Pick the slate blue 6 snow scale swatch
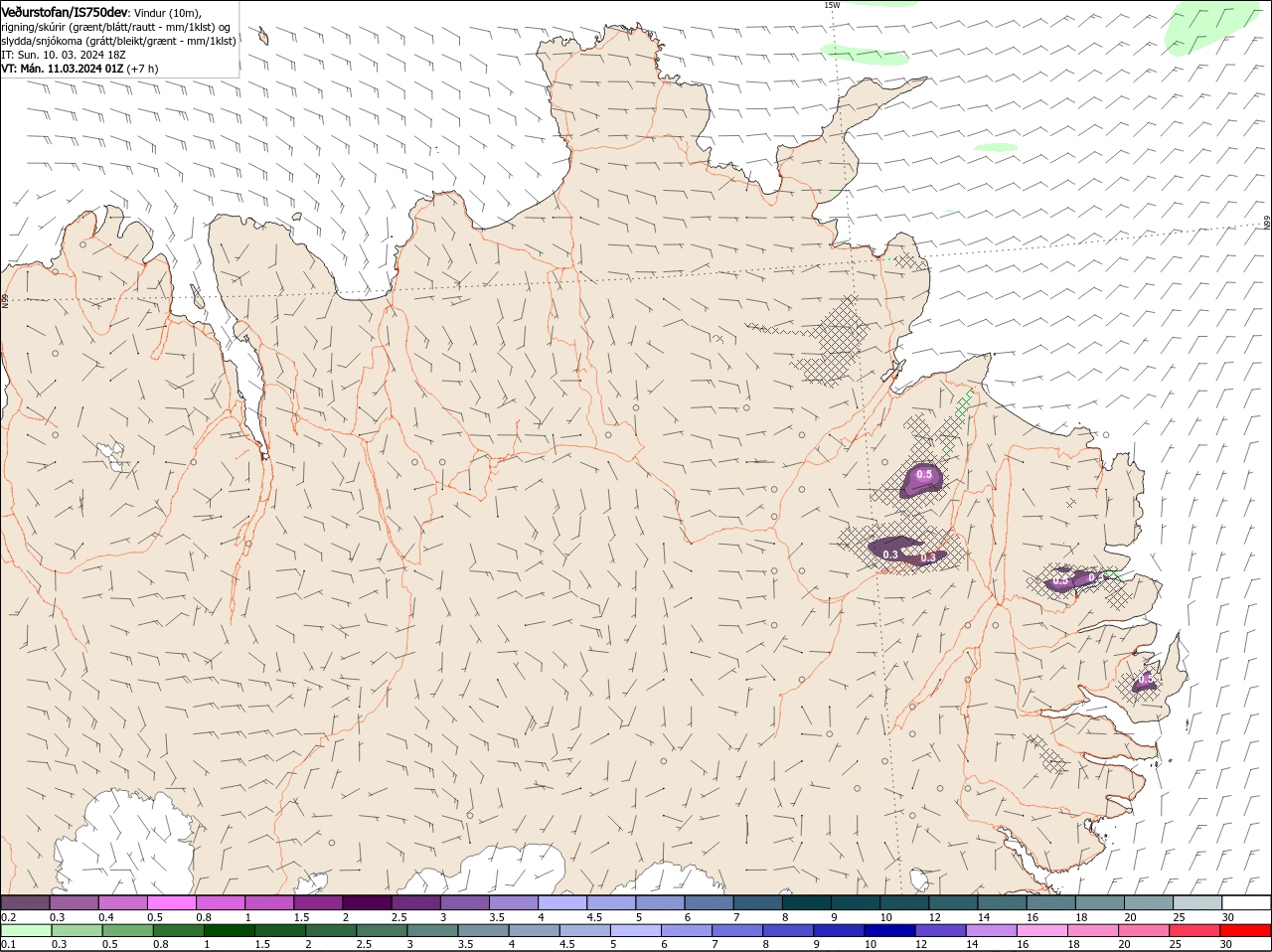The image size is (1272, 952). [708, 902]
